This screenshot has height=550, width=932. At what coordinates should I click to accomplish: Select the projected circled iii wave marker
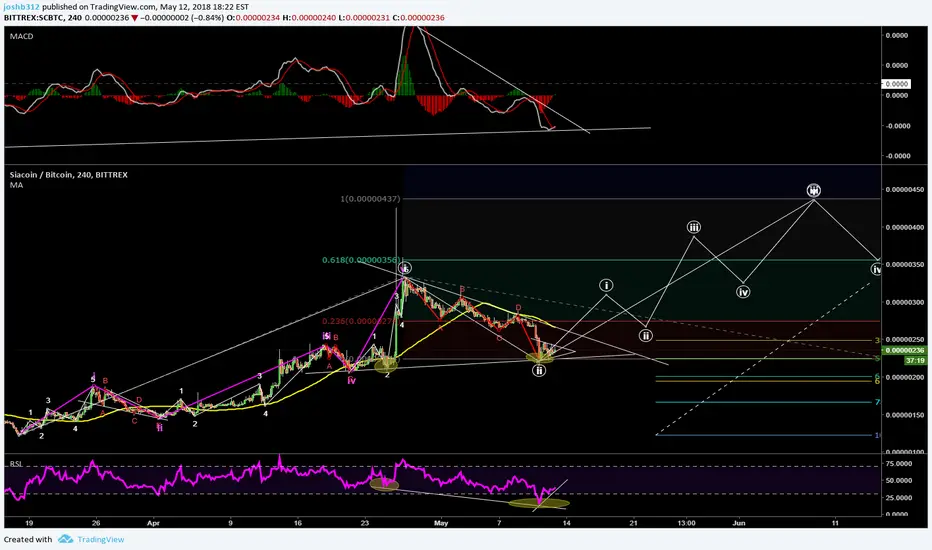694,227
